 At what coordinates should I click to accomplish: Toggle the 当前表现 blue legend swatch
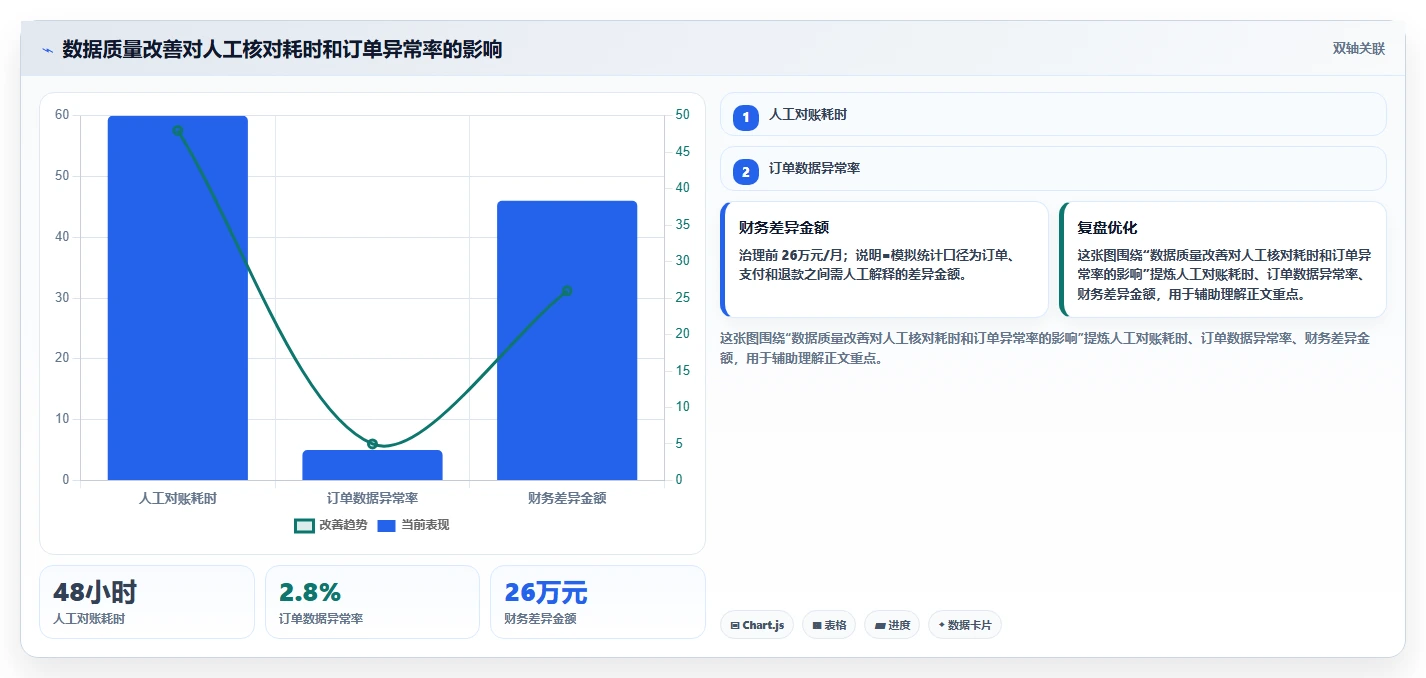387,525
